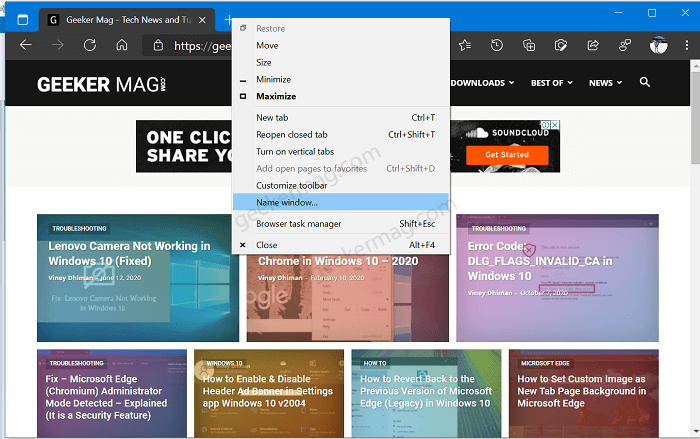700x439 pixels.
Task: Click Get Started on SoundCloud ad
Action: click(x=507, y=155)
